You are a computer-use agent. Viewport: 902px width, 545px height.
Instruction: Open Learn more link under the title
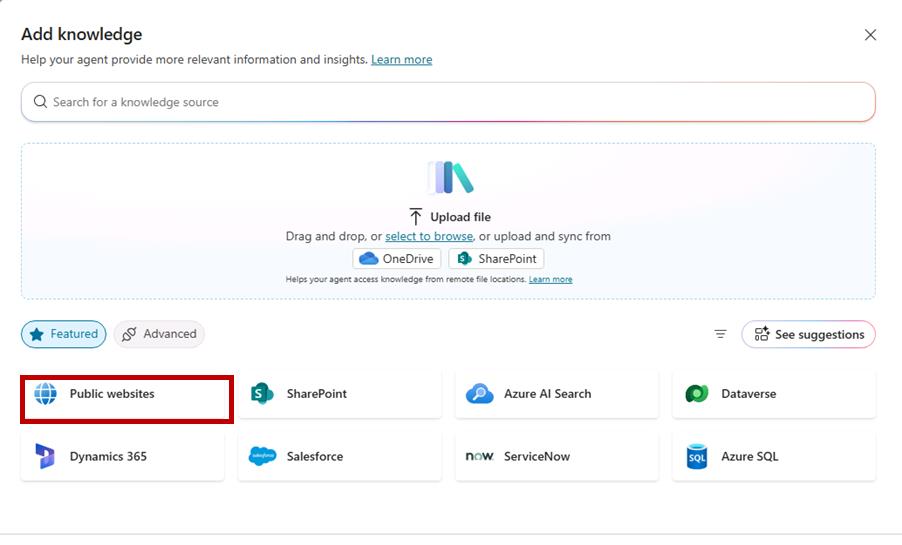tap(401, 60)
